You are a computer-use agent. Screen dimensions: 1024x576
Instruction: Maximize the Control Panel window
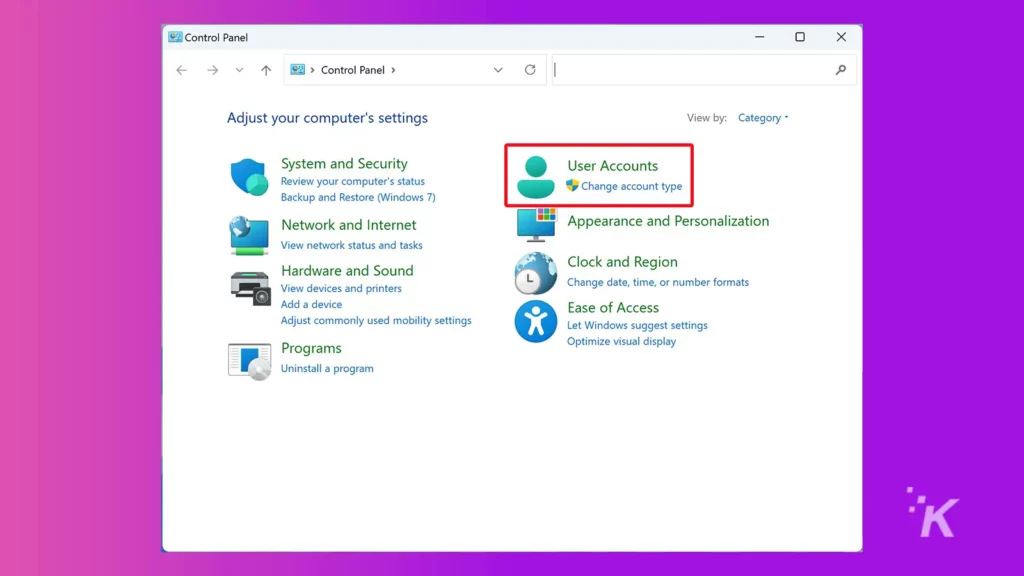[800, 37]
